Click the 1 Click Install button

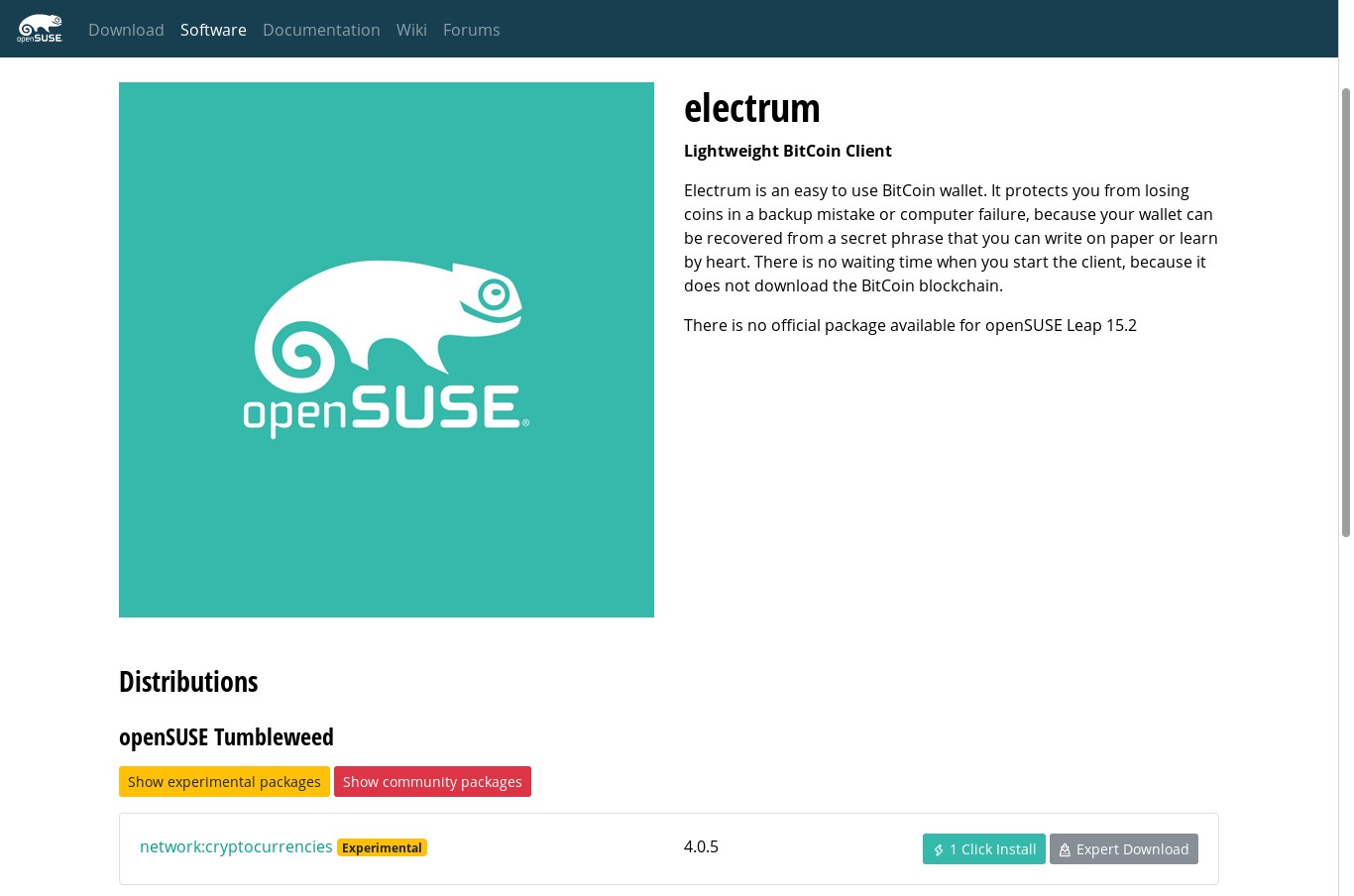984,849
